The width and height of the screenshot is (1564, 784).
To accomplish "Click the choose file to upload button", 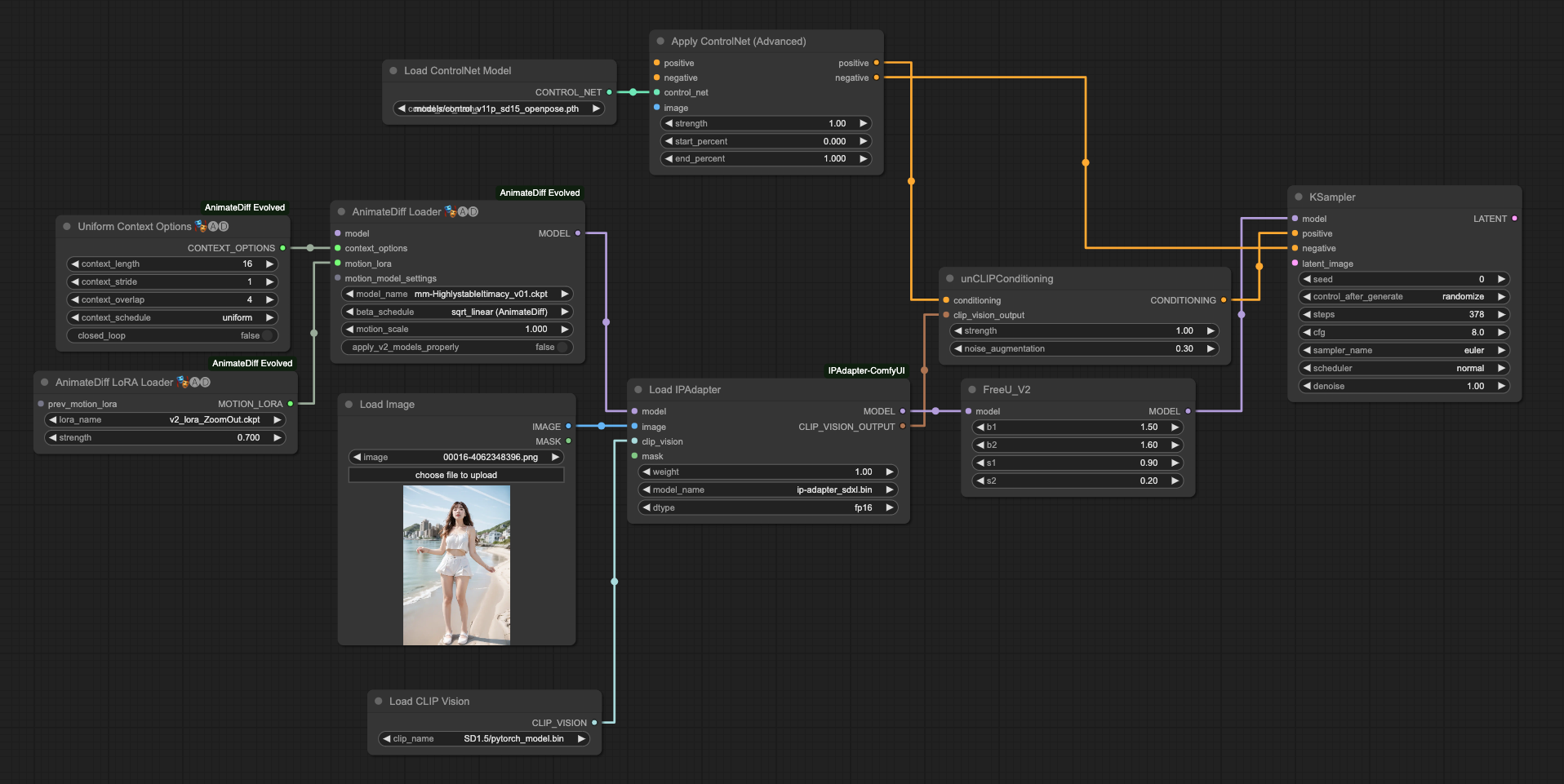I will (x=455, y=475).
